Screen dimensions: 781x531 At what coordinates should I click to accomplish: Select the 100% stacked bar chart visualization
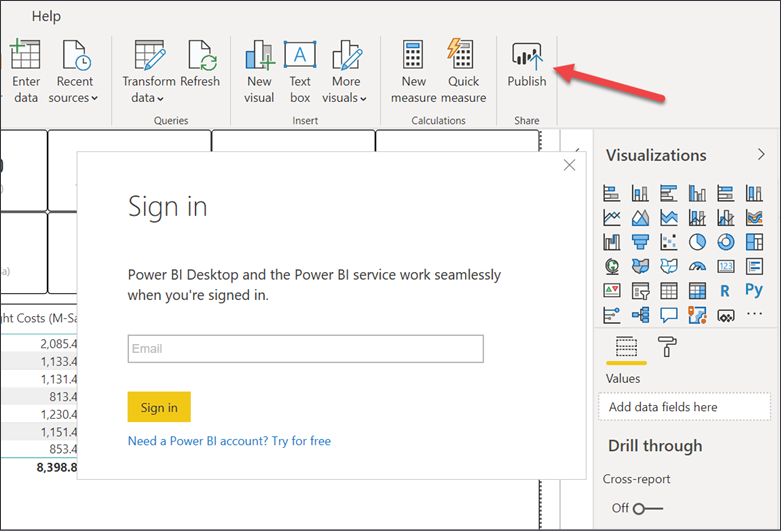[726, 193]
